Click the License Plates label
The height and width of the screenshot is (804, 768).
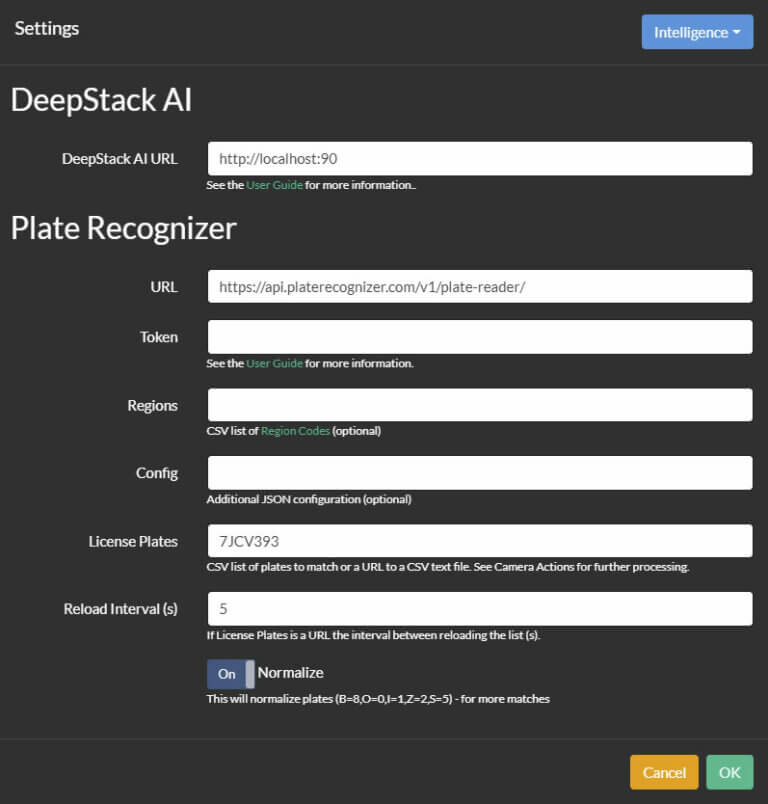[x=133, y=541]
